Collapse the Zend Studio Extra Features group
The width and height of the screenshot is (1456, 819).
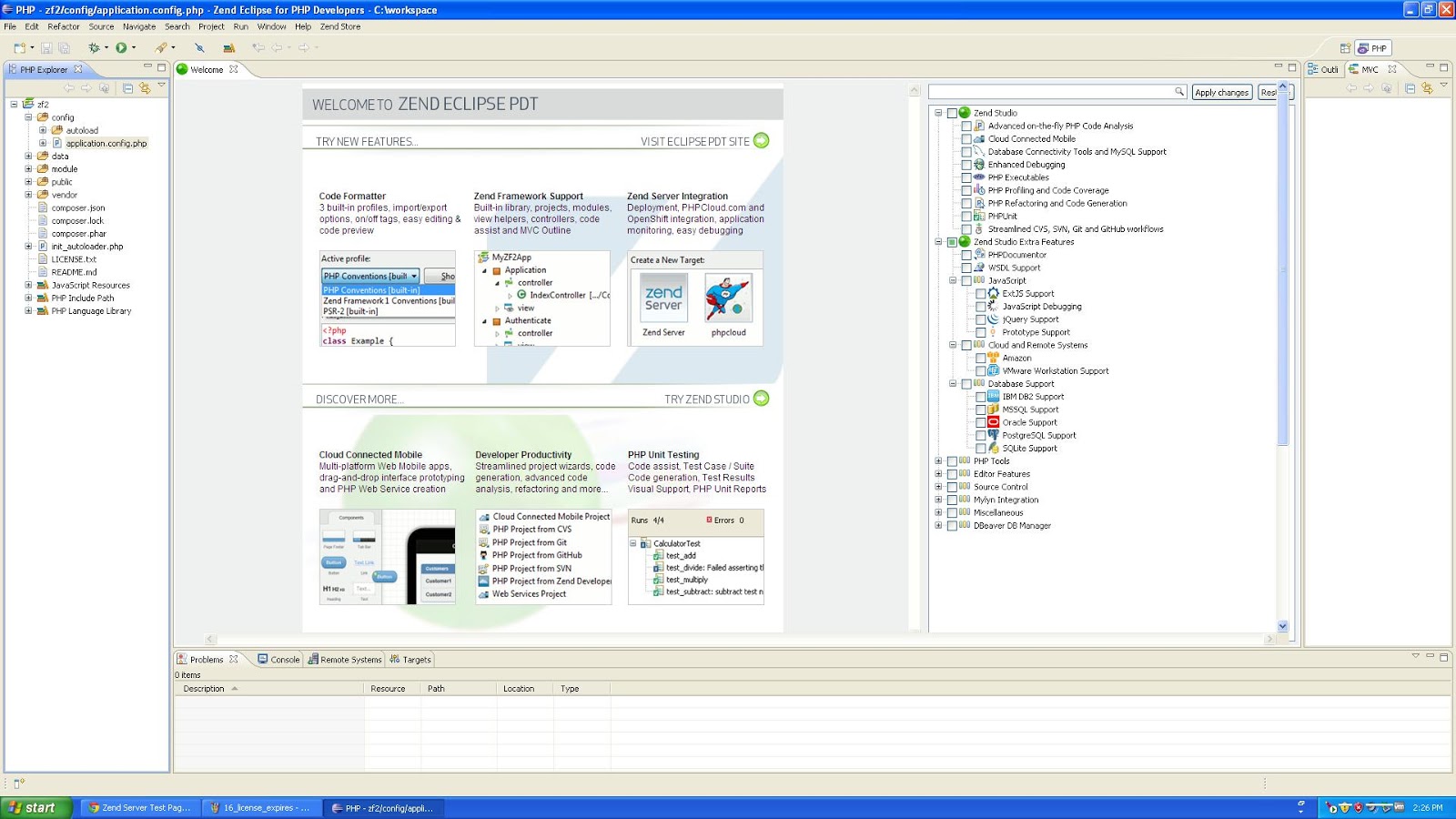(x=938, y=242)
